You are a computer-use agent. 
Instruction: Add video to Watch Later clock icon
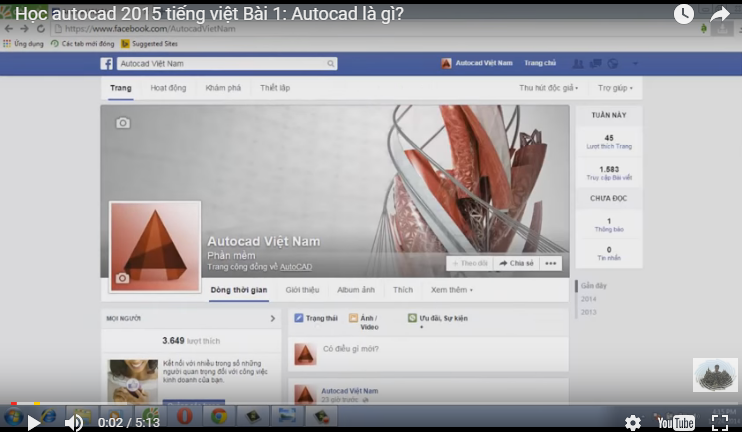click(684, 14)
